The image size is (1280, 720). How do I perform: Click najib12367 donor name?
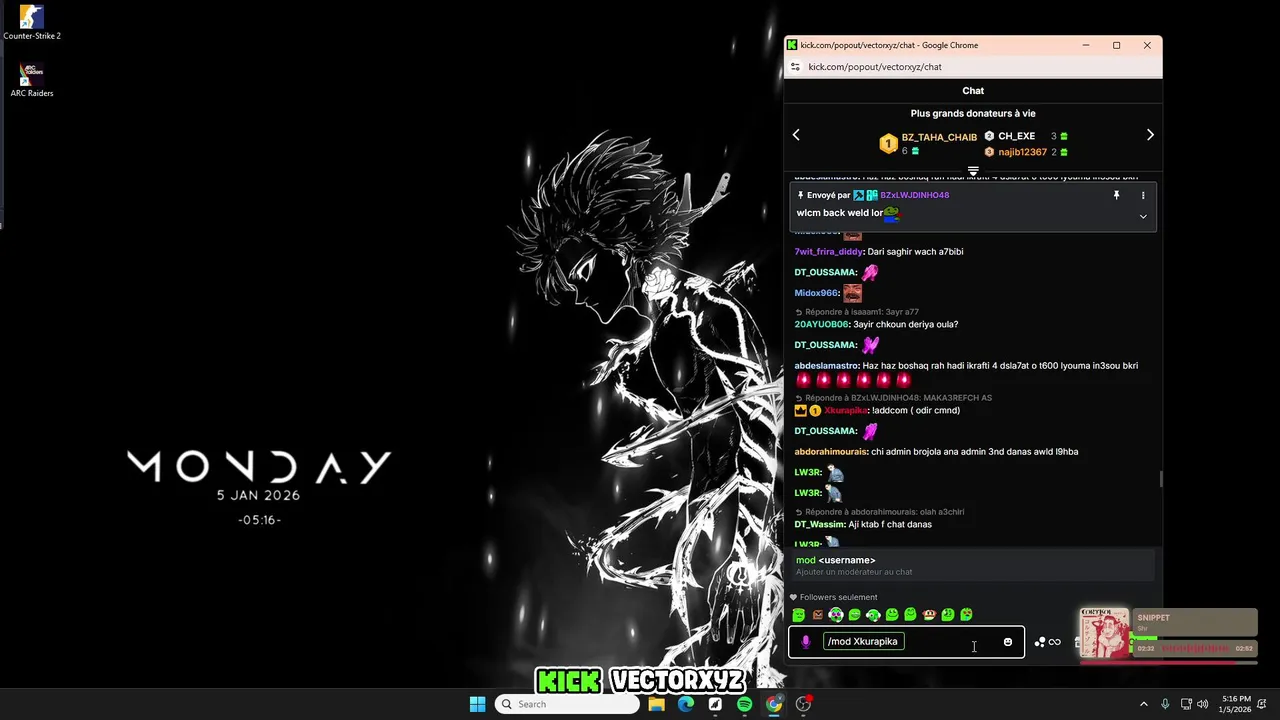[x=1022, y=152]
